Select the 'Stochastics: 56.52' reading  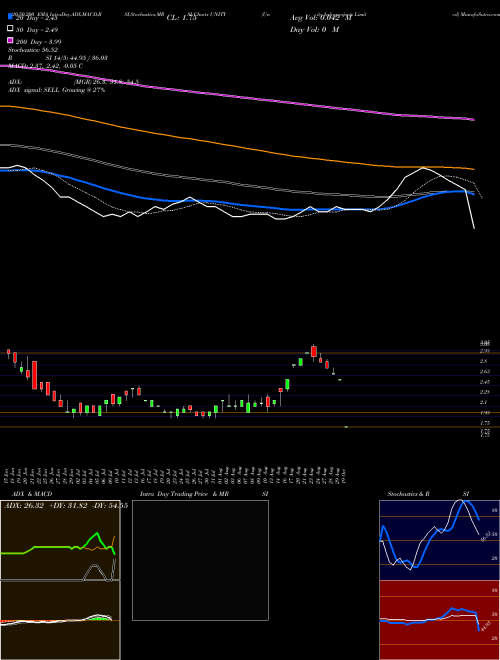33,50
